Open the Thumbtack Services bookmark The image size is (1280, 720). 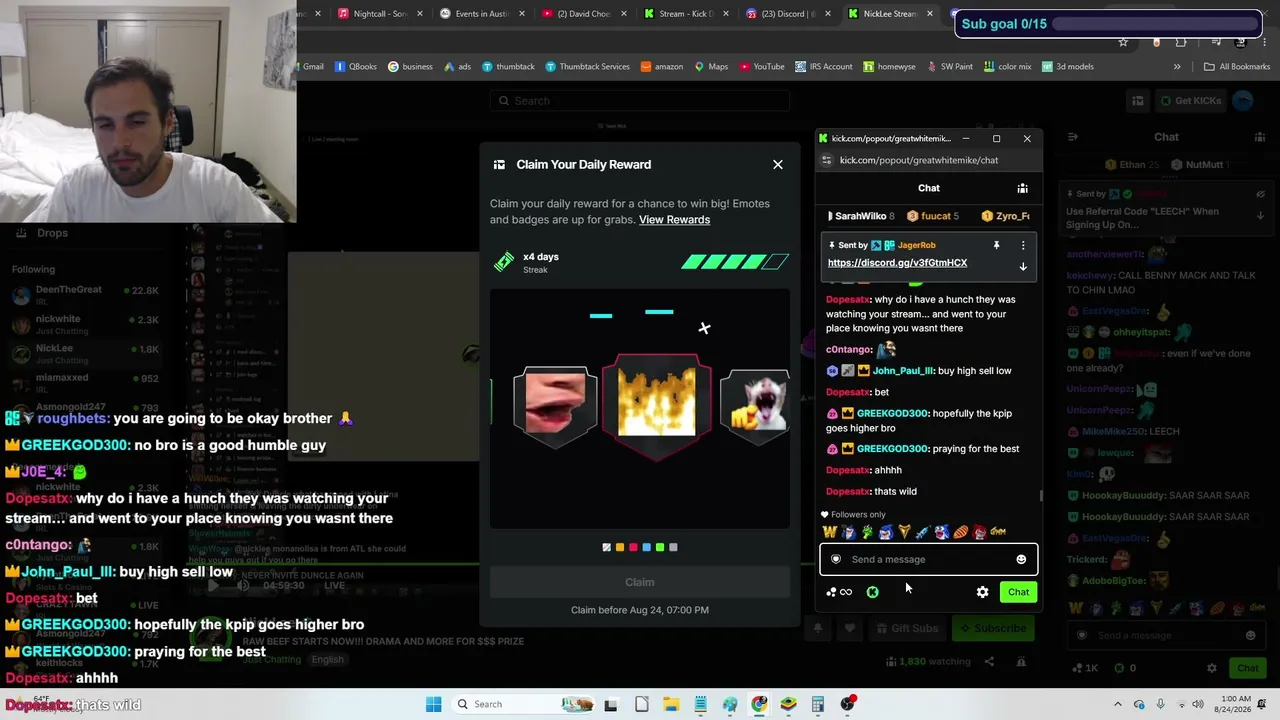point(587,67)
